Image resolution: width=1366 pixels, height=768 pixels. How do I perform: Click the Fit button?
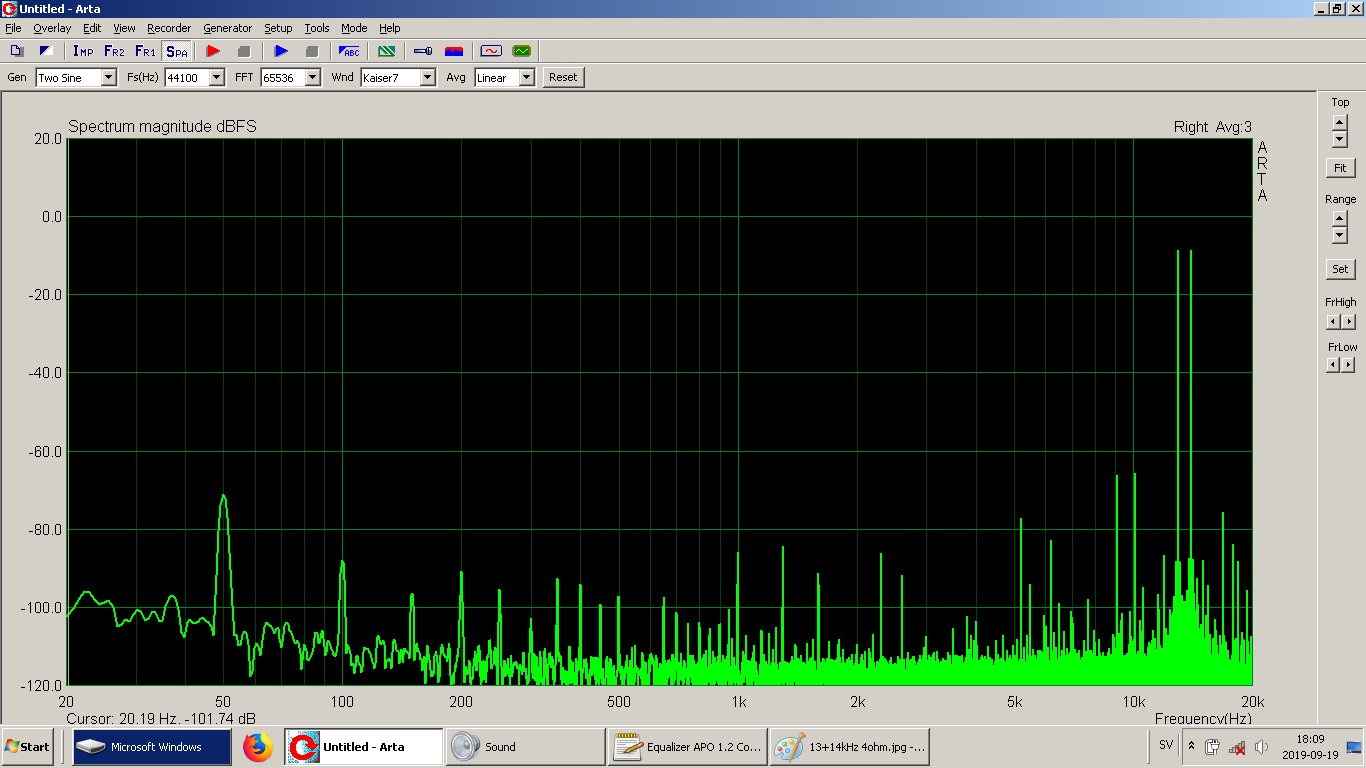pos(1340,168)
